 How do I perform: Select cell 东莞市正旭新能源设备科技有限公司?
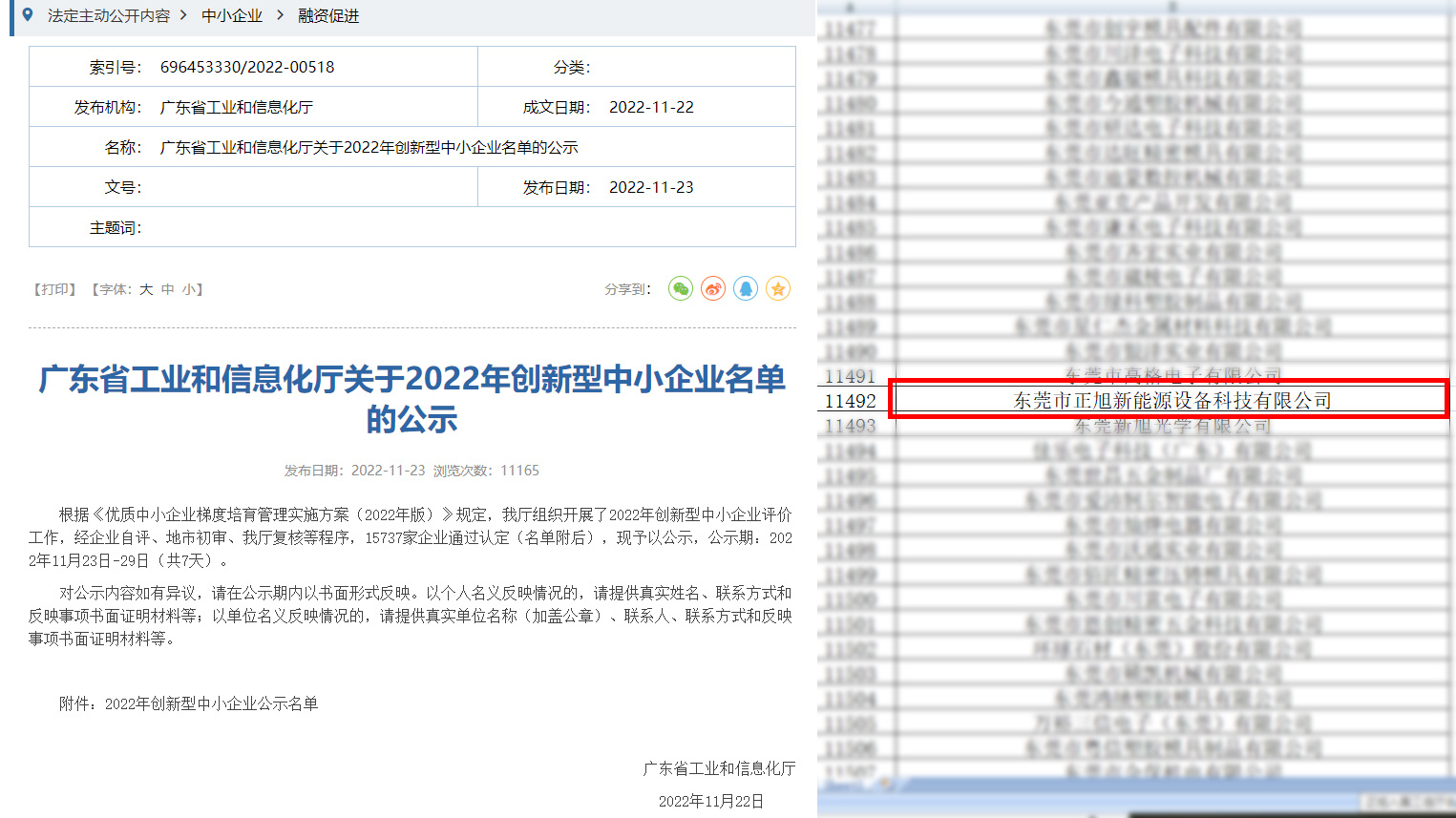pyautogui.click(x=1171, y=401)
